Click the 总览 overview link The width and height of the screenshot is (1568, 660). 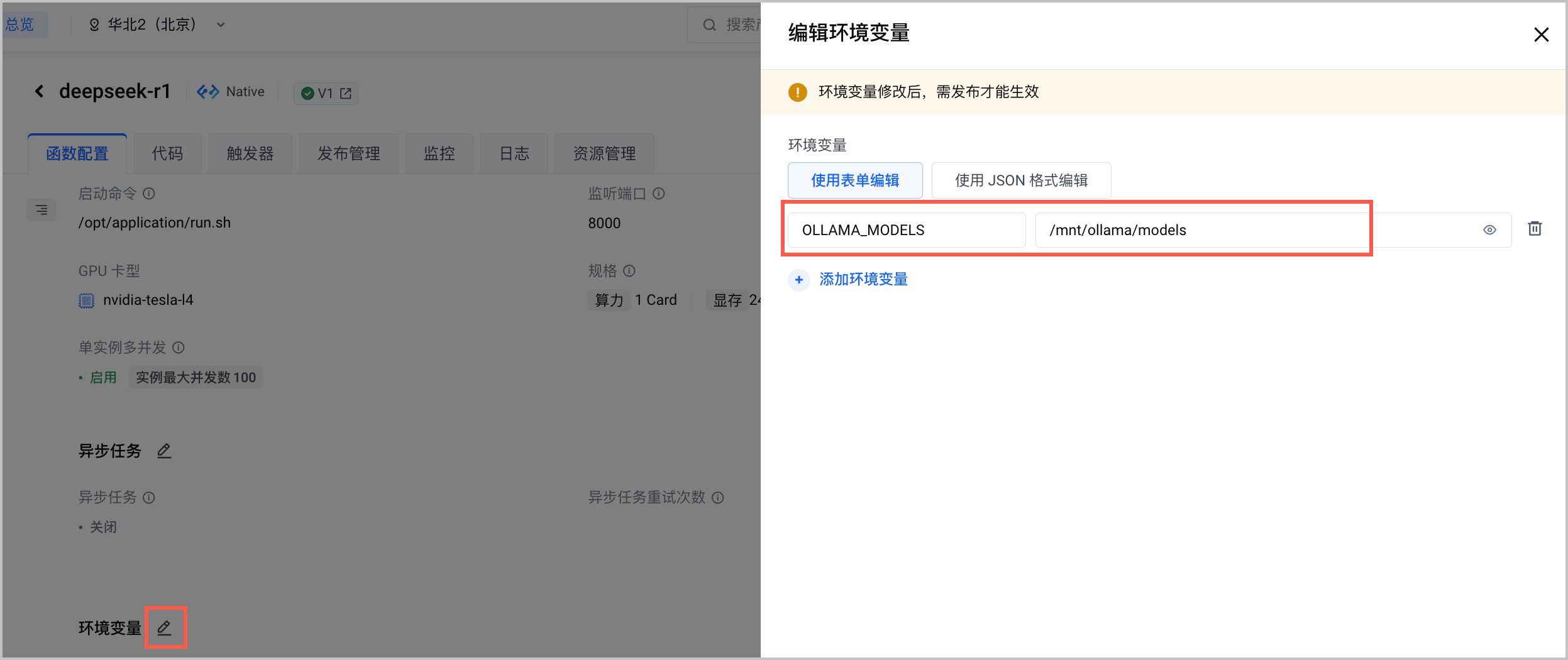(x=19, y=25)
